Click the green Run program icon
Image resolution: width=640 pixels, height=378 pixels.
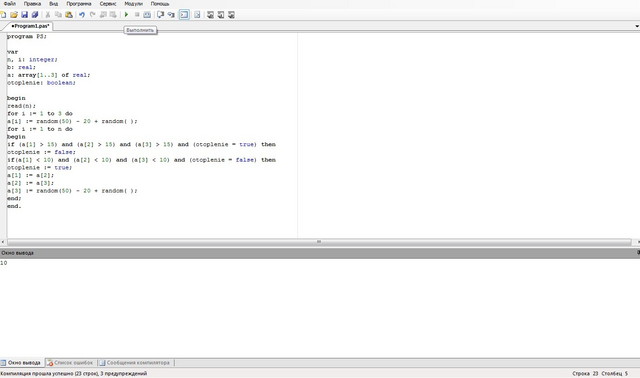pyautogui.click(x=126, y=15)
